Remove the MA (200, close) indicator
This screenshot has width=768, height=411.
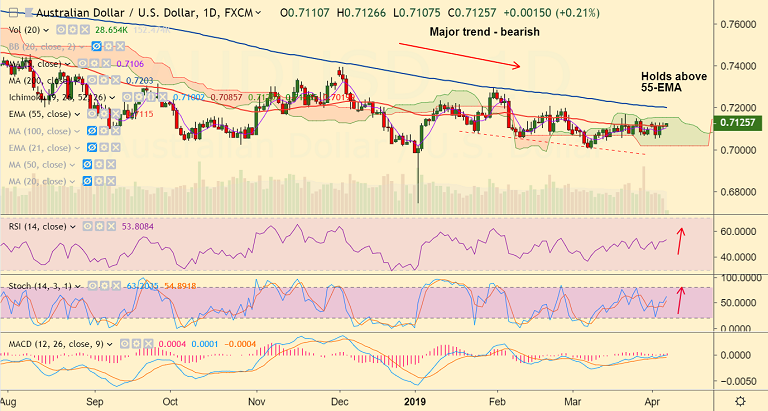tap(116, 80)
